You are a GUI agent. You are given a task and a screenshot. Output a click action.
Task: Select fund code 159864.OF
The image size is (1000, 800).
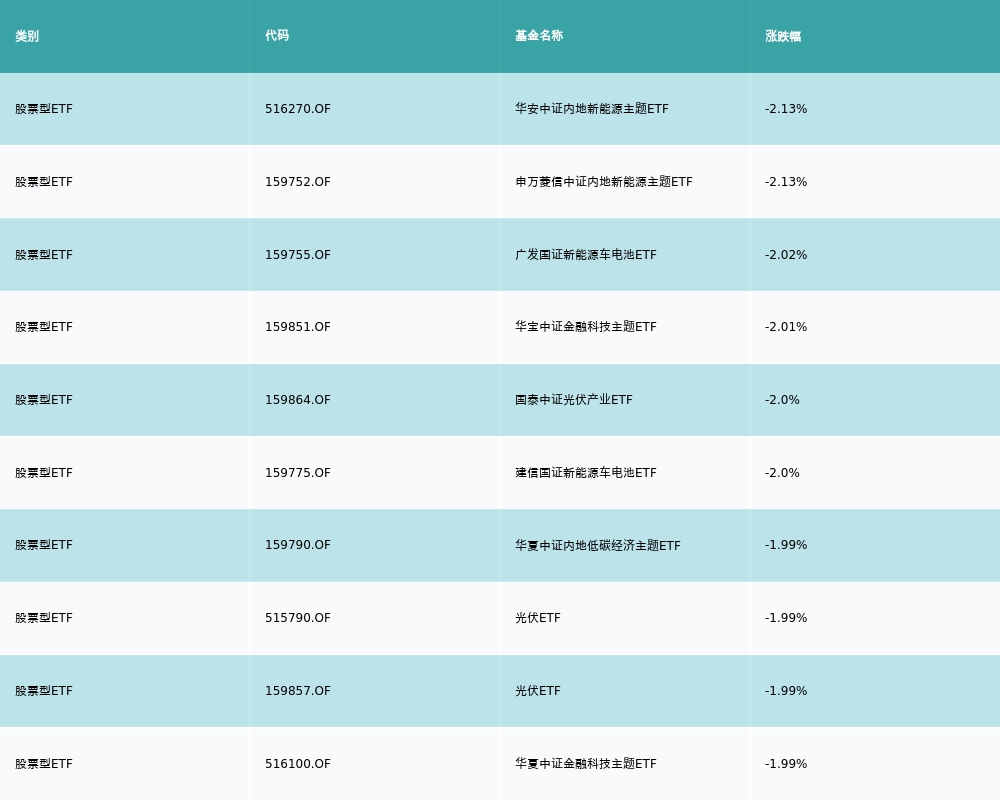pyautogui.click(x=298, y=400)
